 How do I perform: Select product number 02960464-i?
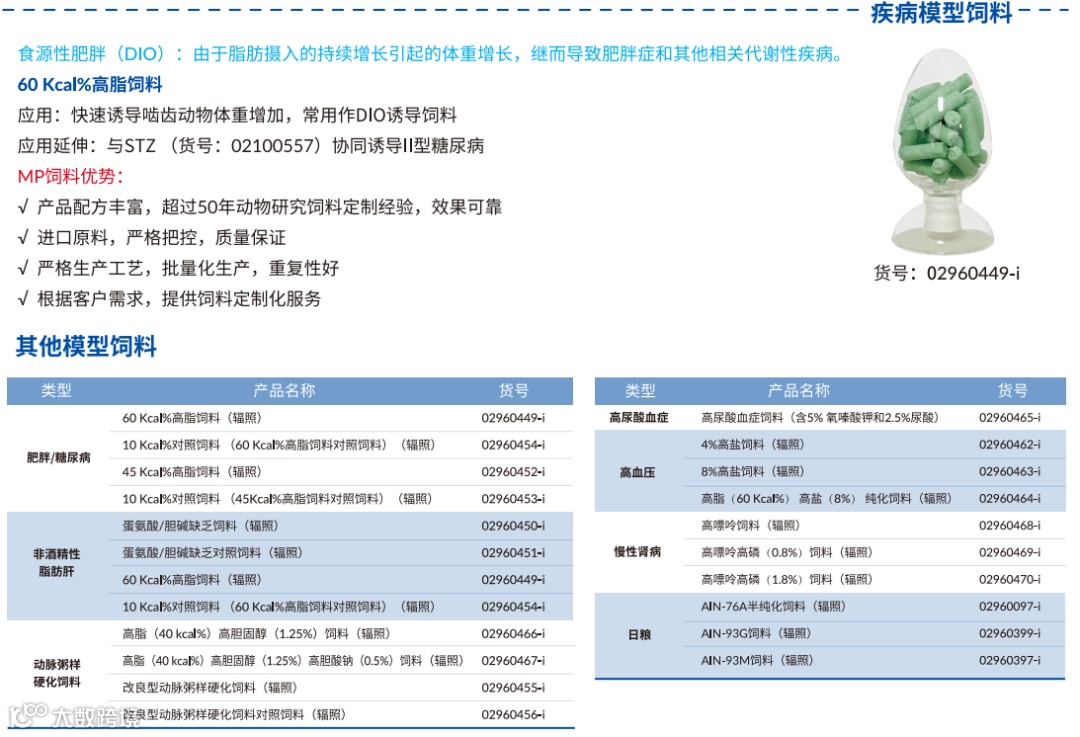tap(1010, 499)
